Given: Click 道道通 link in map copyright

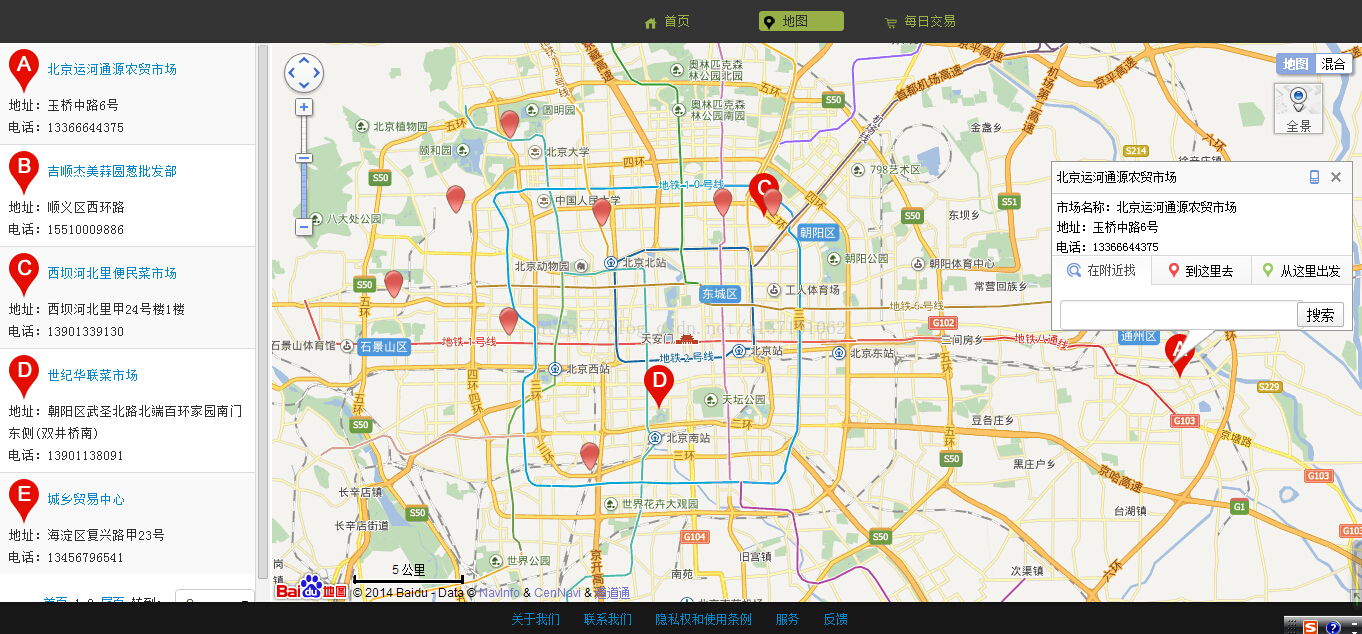Looking at the screenshot, I should pyautogui.click(x=612, y=593).
